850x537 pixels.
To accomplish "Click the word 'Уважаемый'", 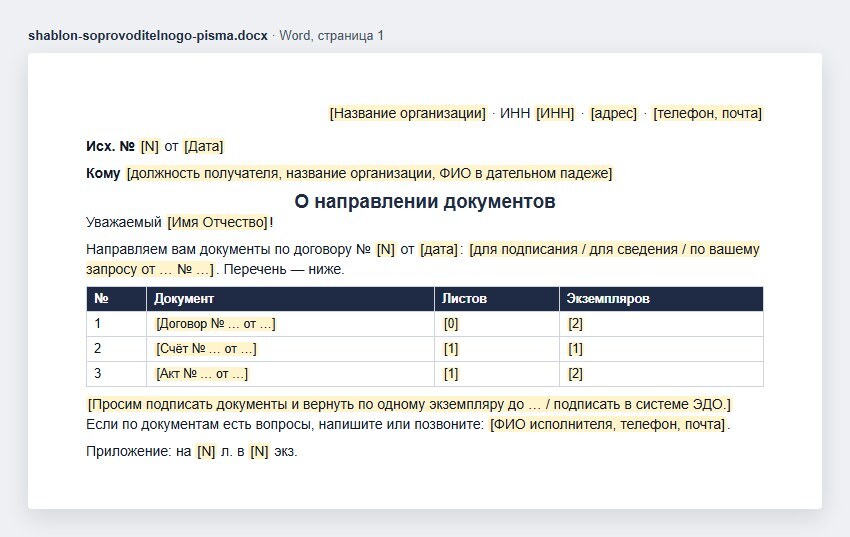I will (124, 222).
